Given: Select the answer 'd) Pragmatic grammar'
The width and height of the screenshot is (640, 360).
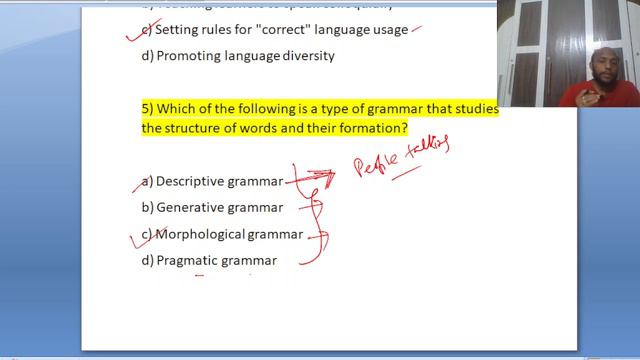Looking at the screenshot, I should pyautogui.click(x=209, y=260).
